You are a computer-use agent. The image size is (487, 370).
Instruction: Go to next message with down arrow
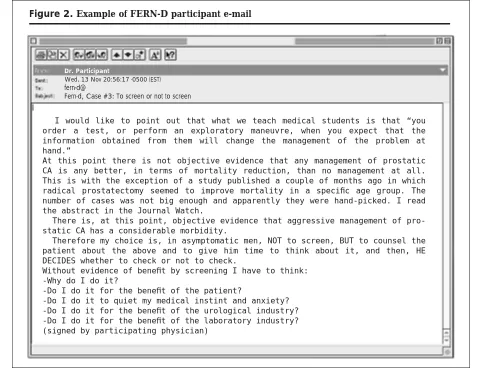click(x=128, y=55)
